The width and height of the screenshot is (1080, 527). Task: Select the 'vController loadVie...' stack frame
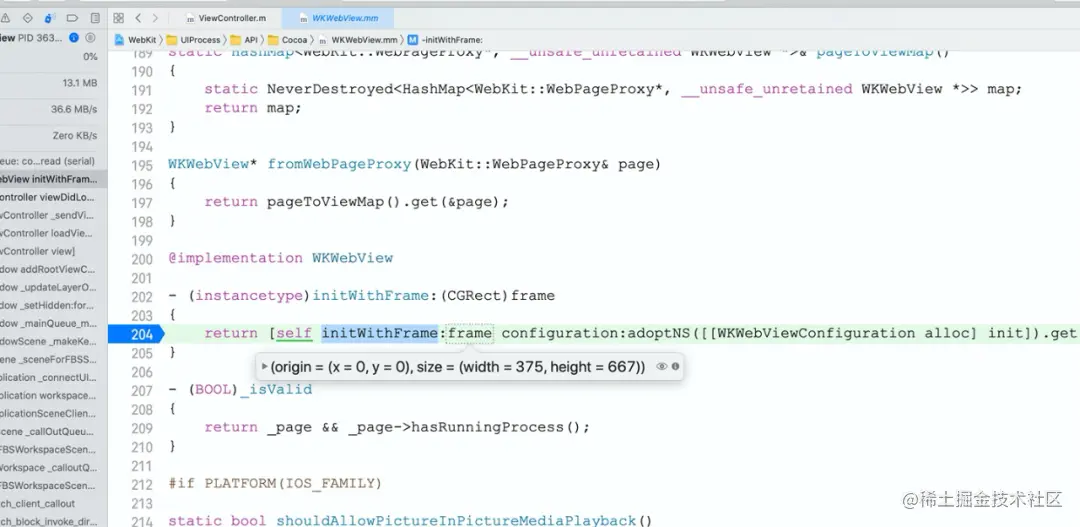click(53, 233)
